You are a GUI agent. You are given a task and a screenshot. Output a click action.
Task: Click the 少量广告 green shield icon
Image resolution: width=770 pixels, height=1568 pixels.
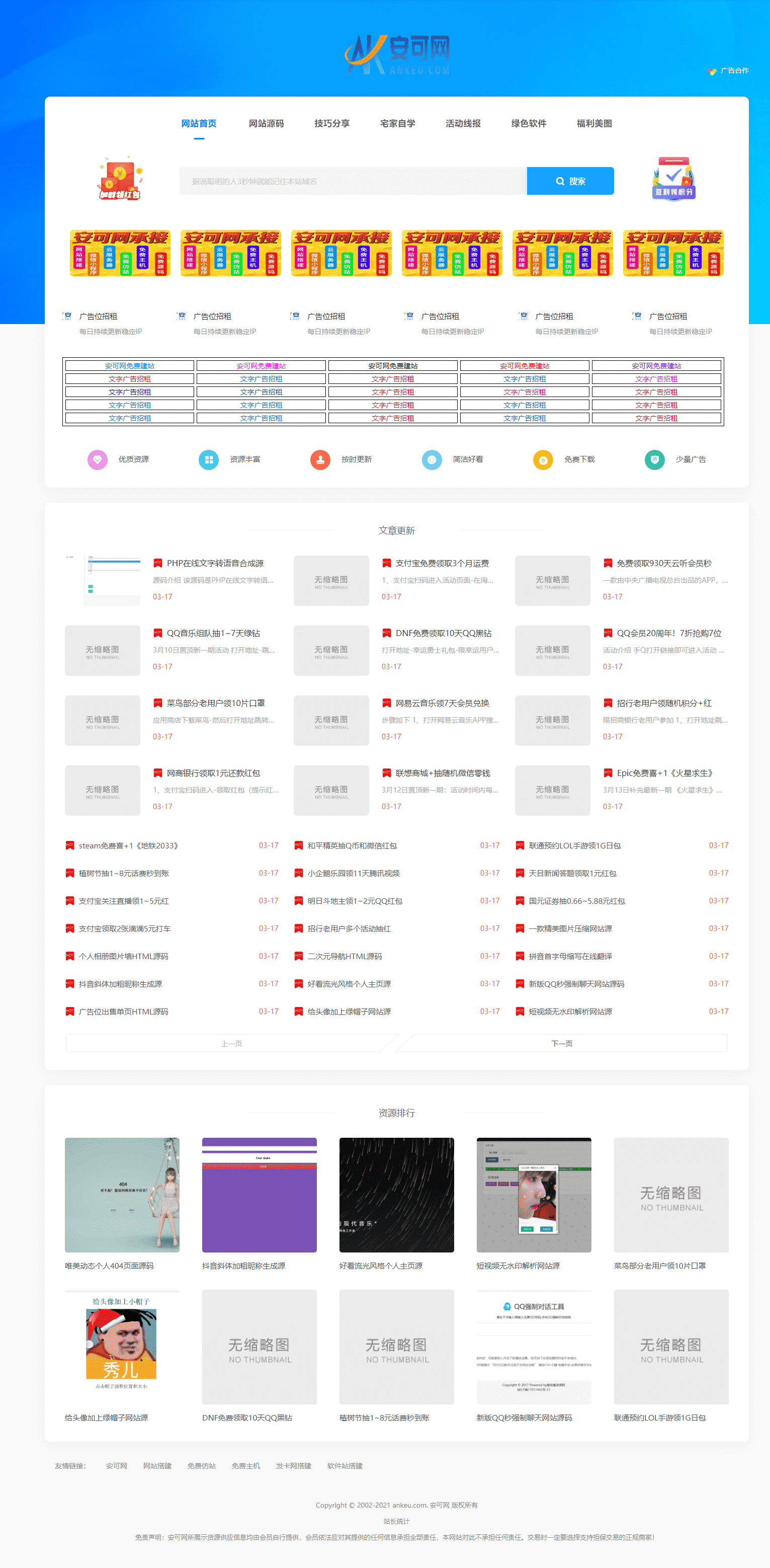tap(654, 459)
